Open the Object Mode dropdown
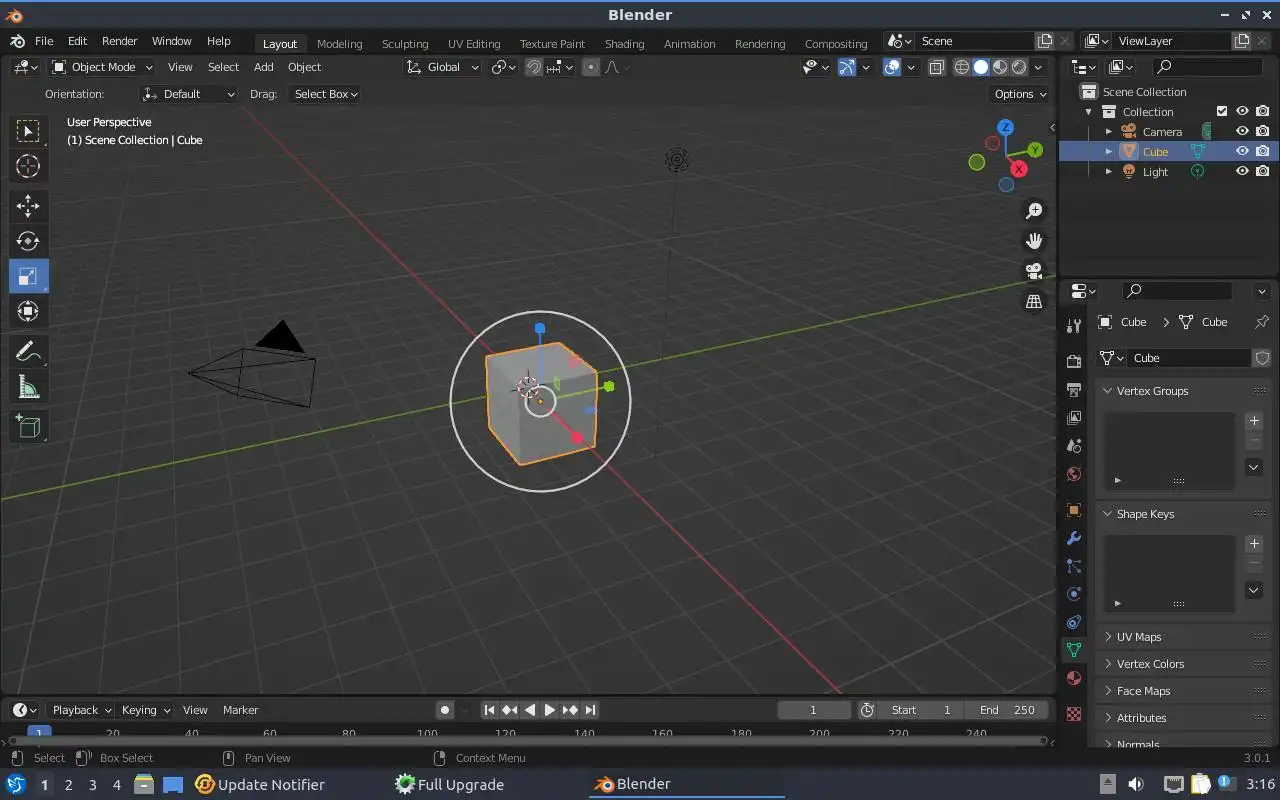 point(102,67)
